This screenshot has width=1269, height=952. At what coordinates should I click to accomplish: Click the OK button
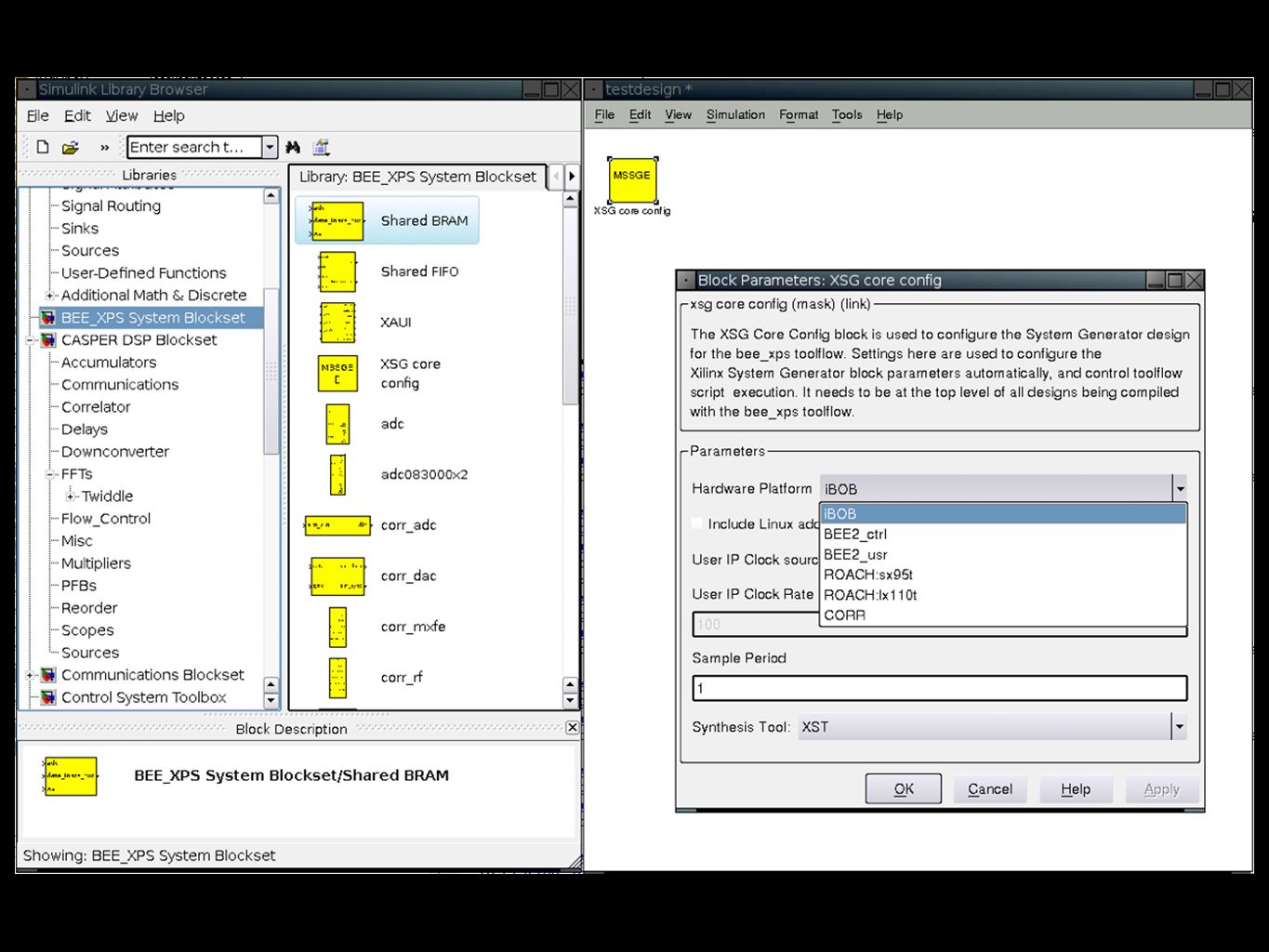pos(904,788)
